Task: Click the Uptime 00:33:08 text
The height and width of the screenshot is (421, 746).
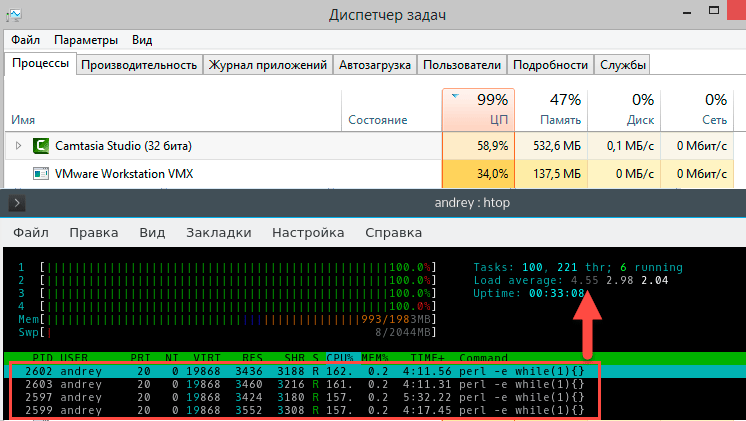Action: pyautogui.click(x=529, y=293)
